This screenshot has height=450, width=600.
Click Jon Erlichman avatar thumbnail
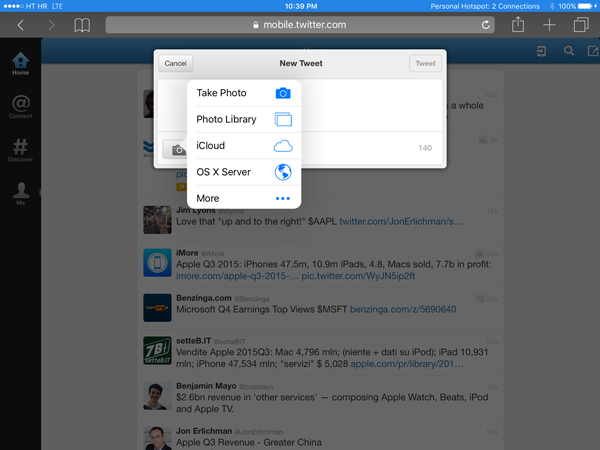[x=157, y=439]
